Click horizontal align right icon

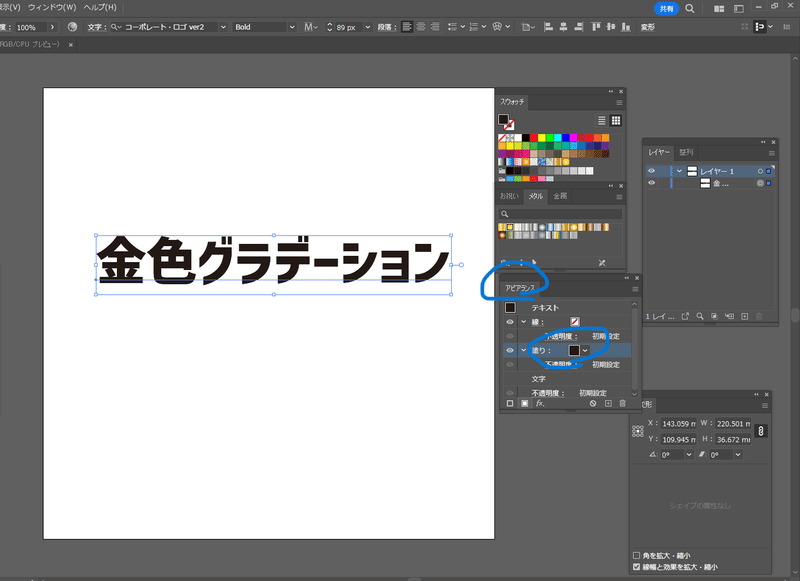(x=579, y=27)
